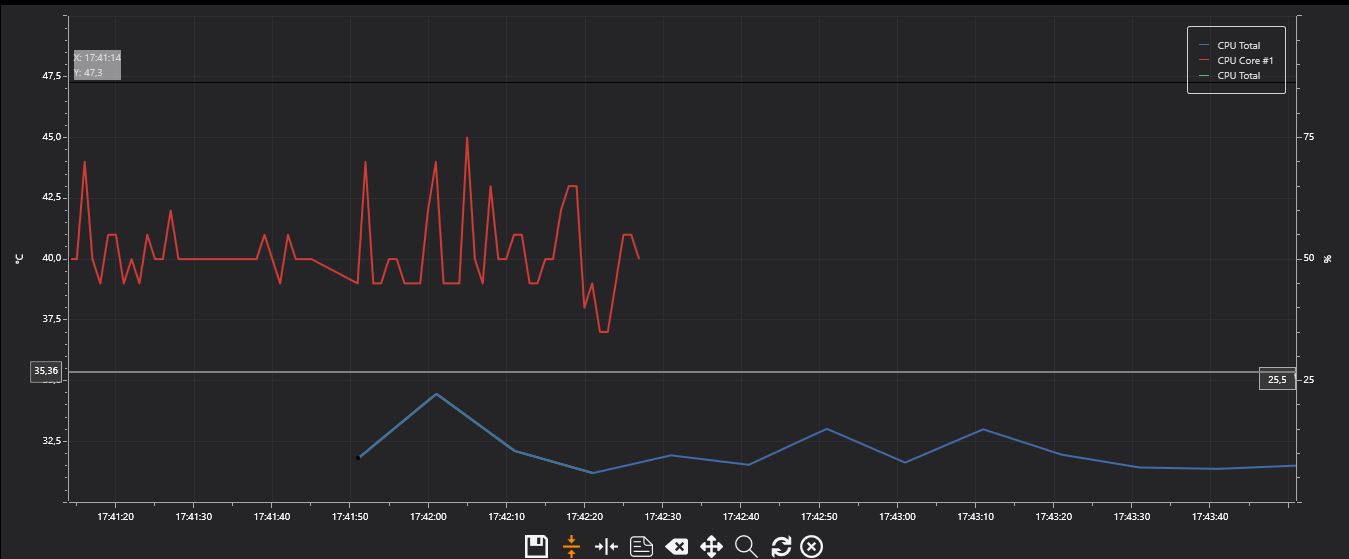Toggle the blue CPU Total legend entry
The width and height of the screenshot is (1349, 559).
[1237, 46]
